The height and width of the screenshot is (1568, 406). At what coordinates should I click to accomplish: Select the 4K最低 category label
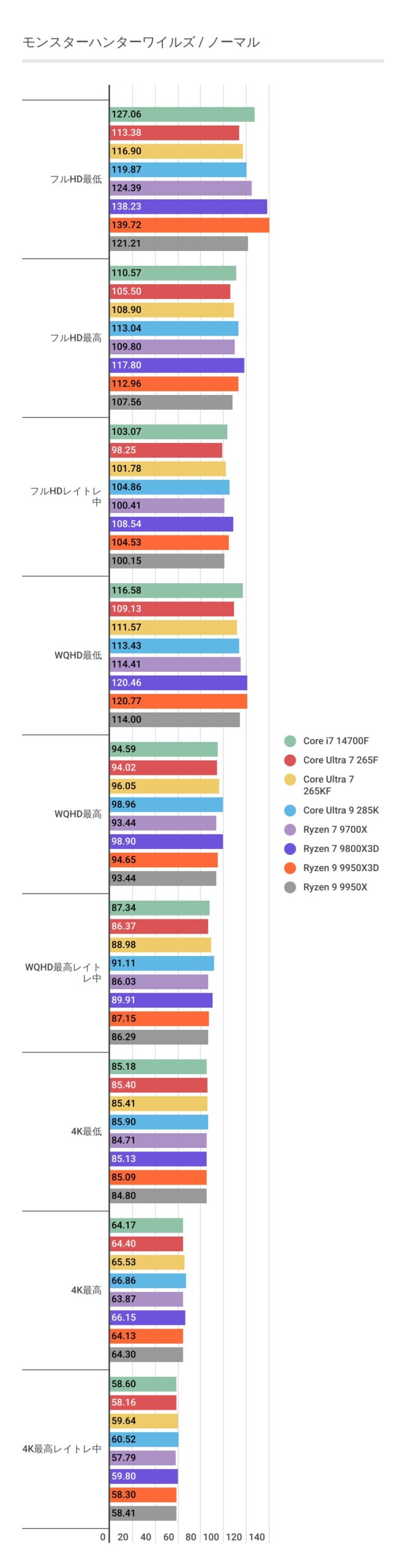point(86,1131)
